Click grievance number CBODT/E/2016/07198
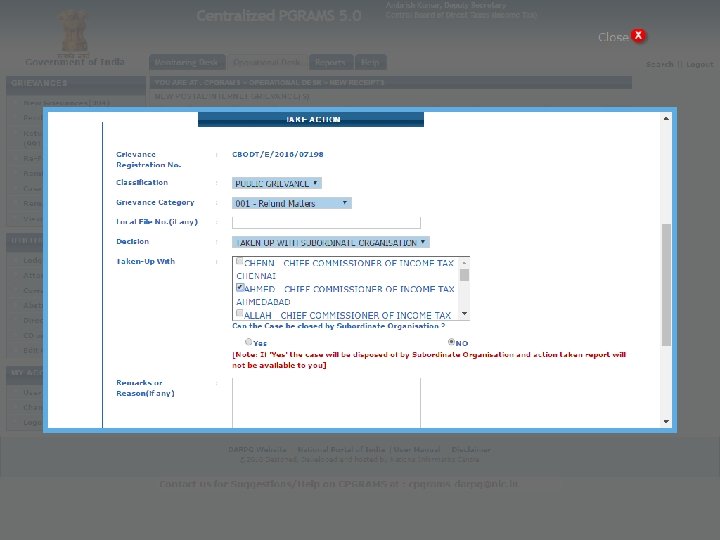720x540 pixels. (x=278, y=154)
